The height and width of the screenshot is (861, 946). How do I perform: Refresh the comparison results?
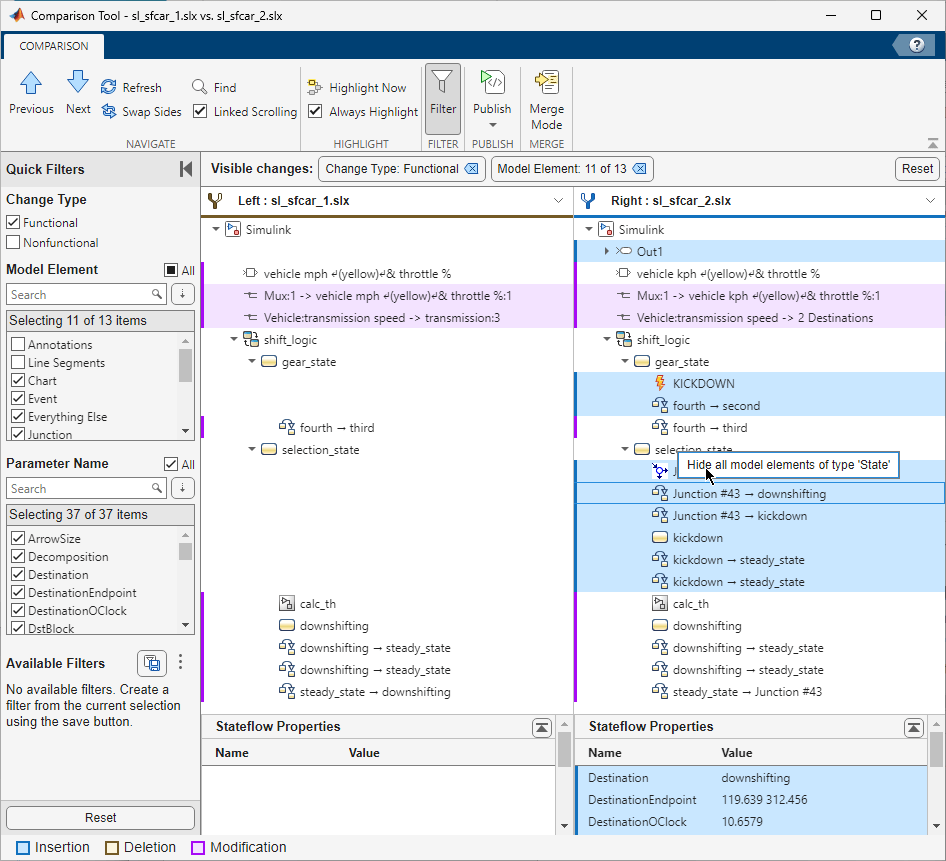(x=140, y=87)
